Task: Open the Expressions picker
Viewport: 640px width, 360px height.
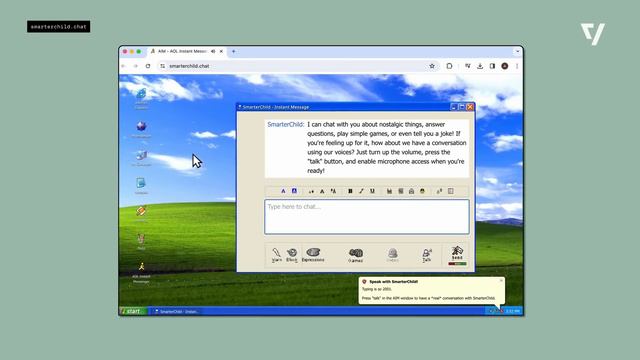Action: 313,255
